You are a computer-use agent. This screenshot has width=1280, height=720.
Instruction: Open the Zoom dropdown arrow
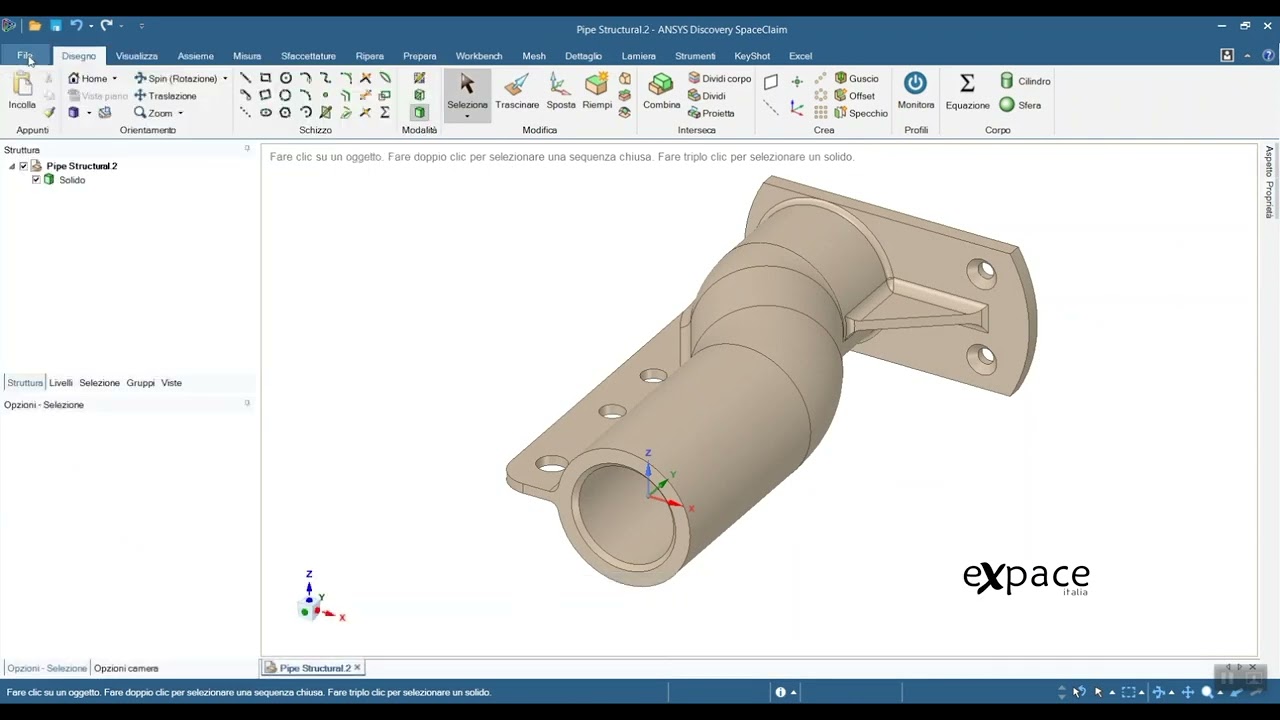point(180,113)
